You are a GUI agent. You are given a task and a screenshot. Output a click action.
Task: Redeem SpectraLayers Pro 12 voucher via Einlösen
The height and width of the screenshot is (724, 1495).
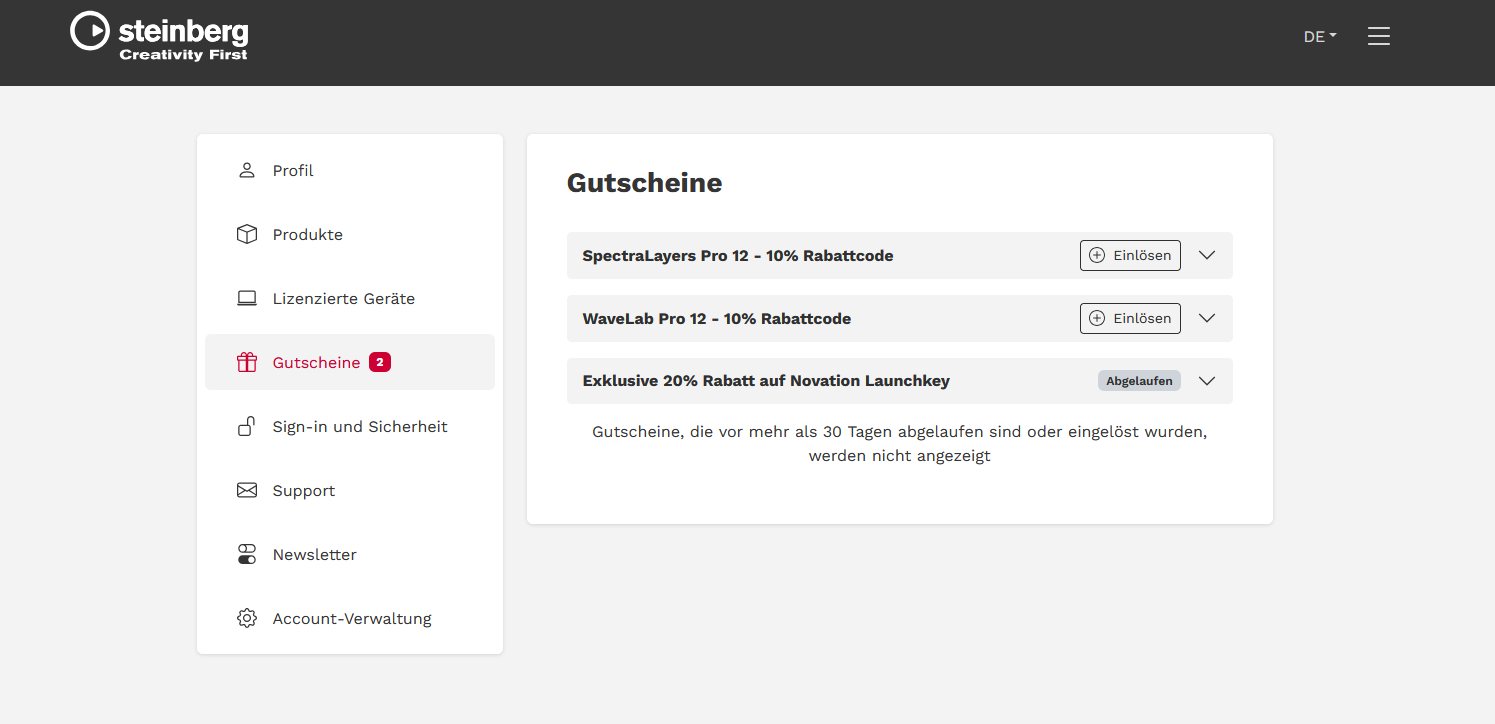[x=1130, y=255]
